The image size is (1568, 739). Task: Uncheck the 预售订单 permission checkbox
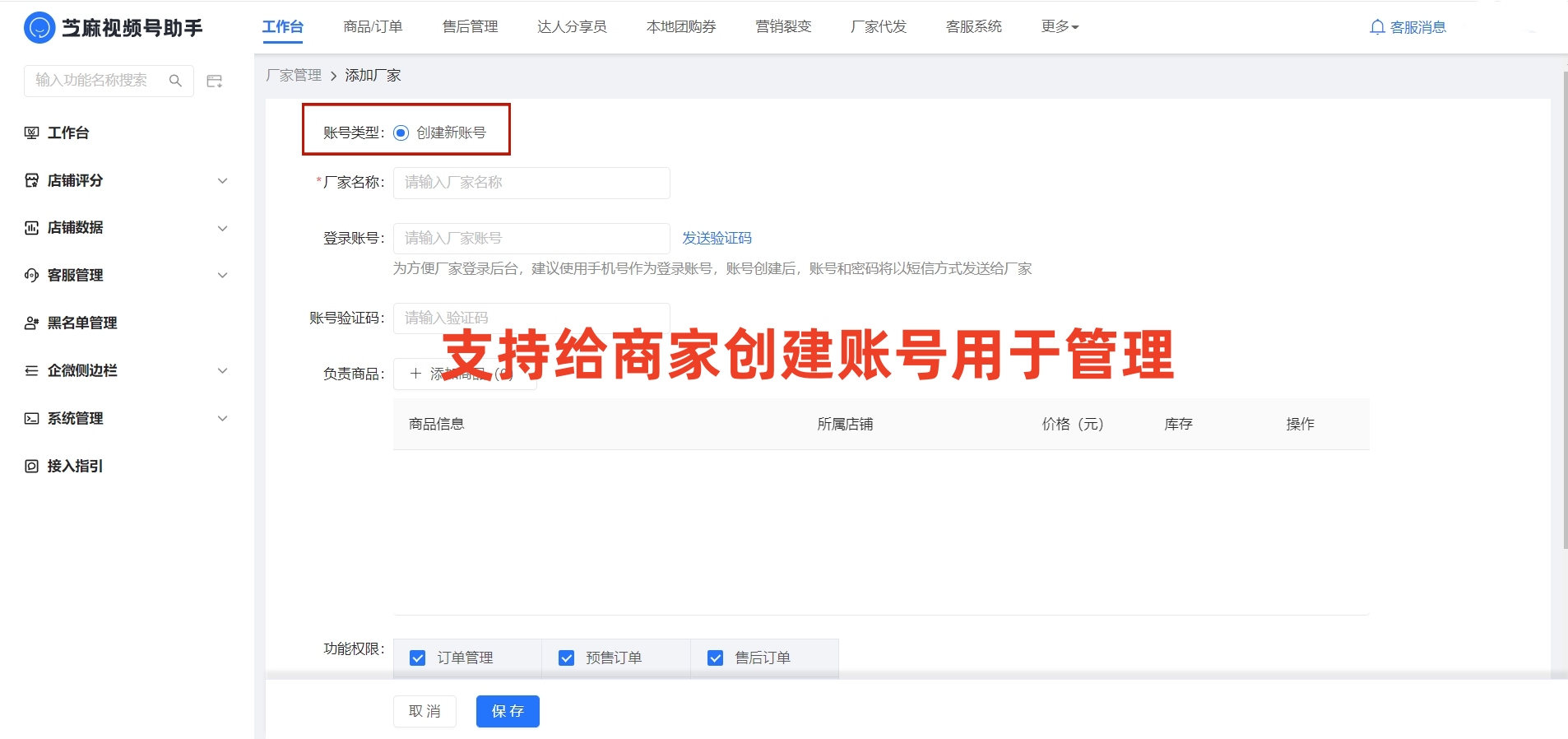[x=566, y=658]
